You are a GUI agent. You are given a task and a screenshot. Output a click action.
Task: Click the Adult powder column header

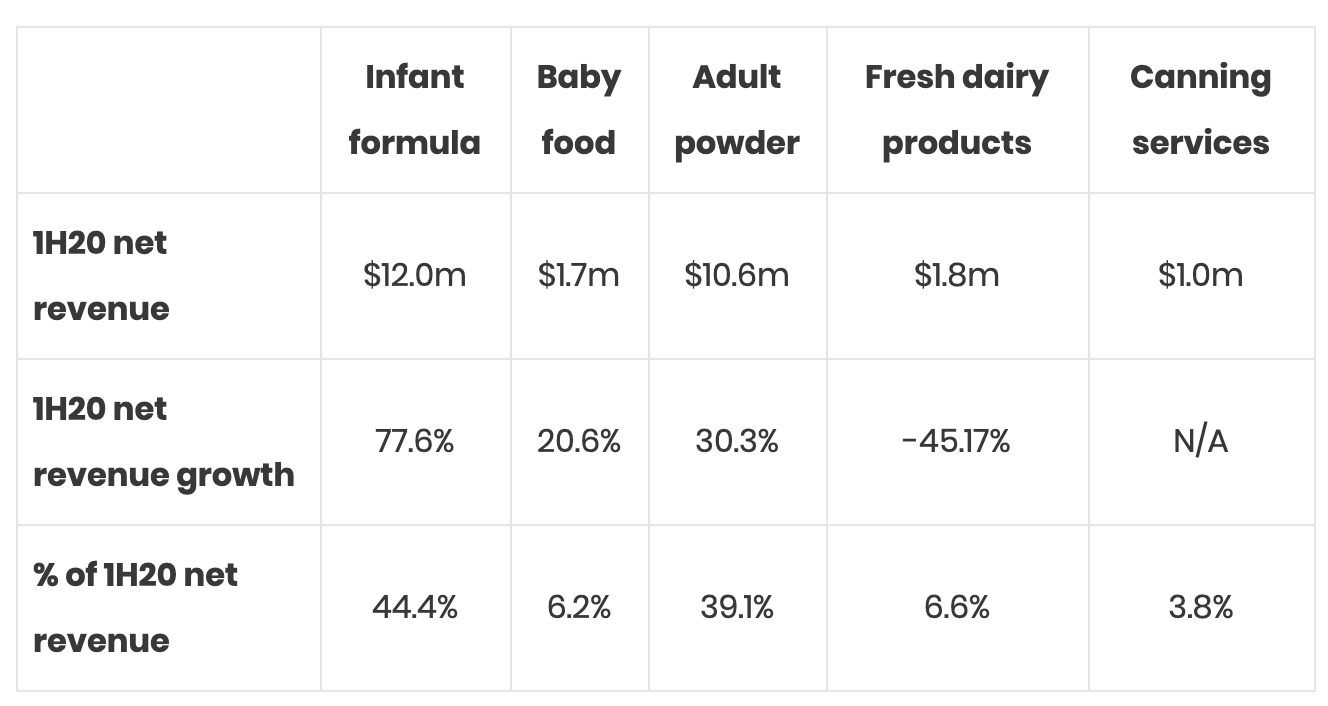click(x=737, y=109)
